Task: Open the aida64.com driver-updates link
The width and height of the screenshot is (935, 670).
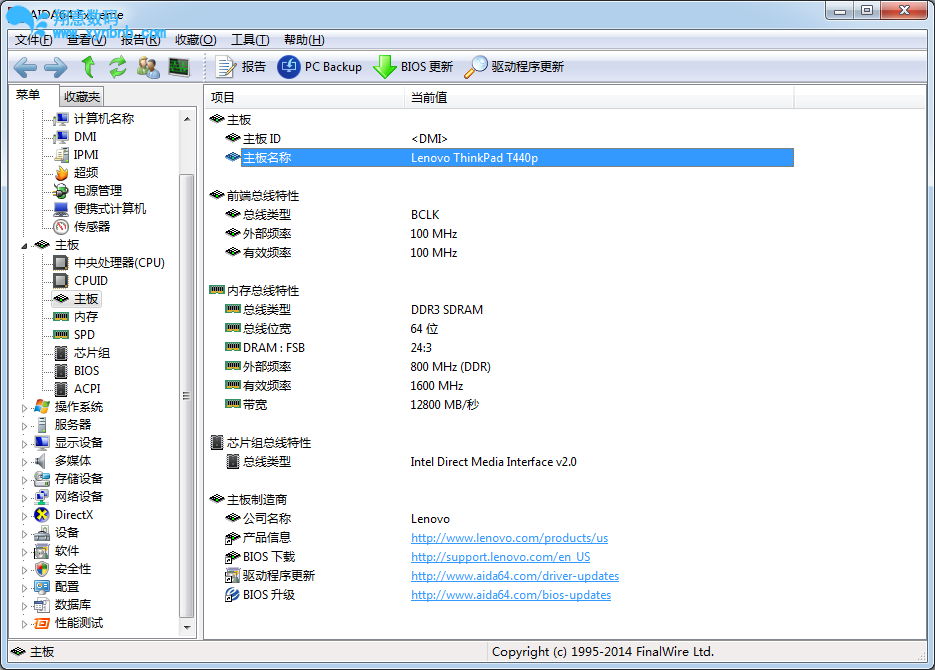Action: click(515, 576)
